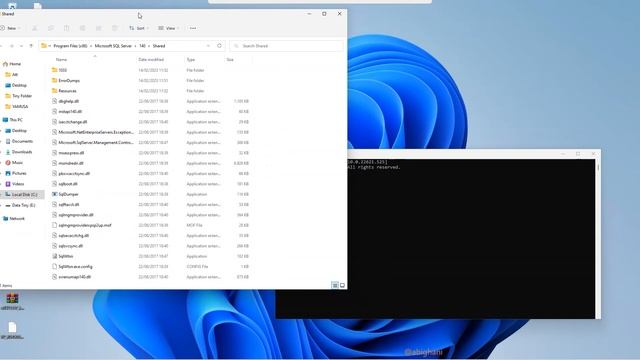Click the Program Files (x86) breadcrumb
640x360 pixels.
pyautogui.click(x=70, y=46)
